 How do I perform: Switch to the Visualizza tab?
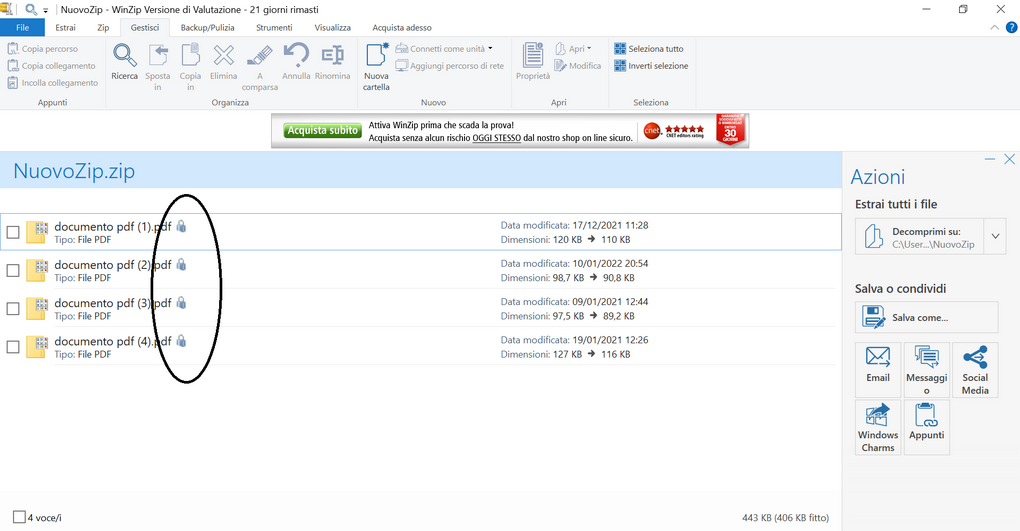click(x=332, y=27)
